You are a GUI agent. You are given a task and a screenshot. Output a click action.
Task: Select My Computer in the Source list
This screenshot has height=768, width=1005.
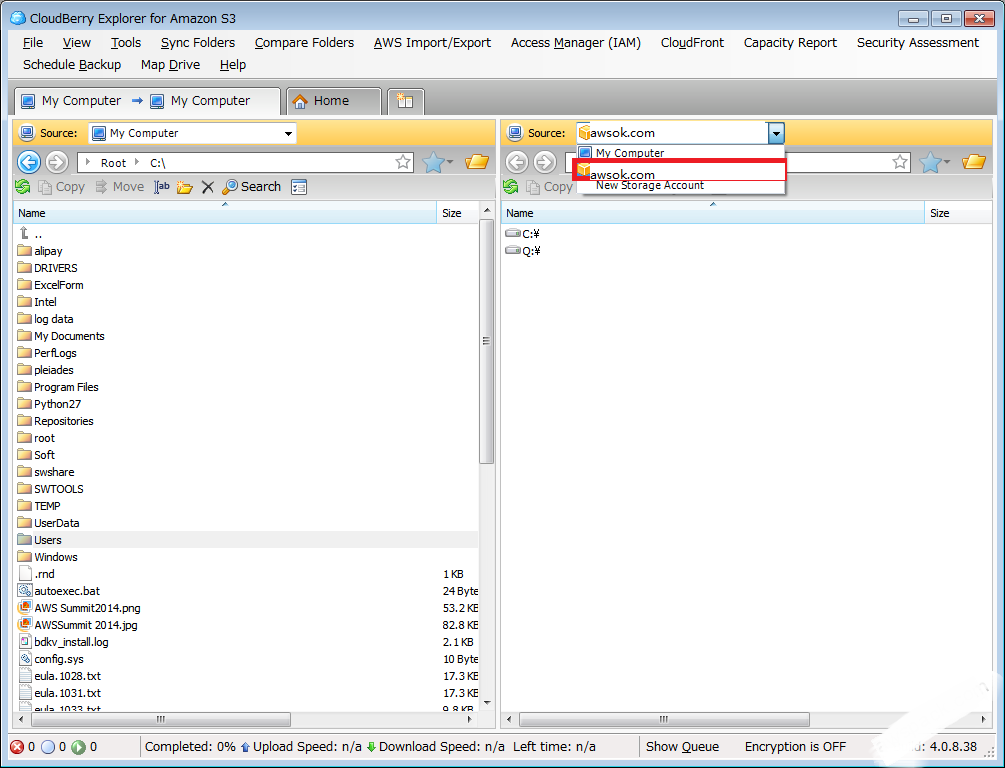click(x=680, y=153)
